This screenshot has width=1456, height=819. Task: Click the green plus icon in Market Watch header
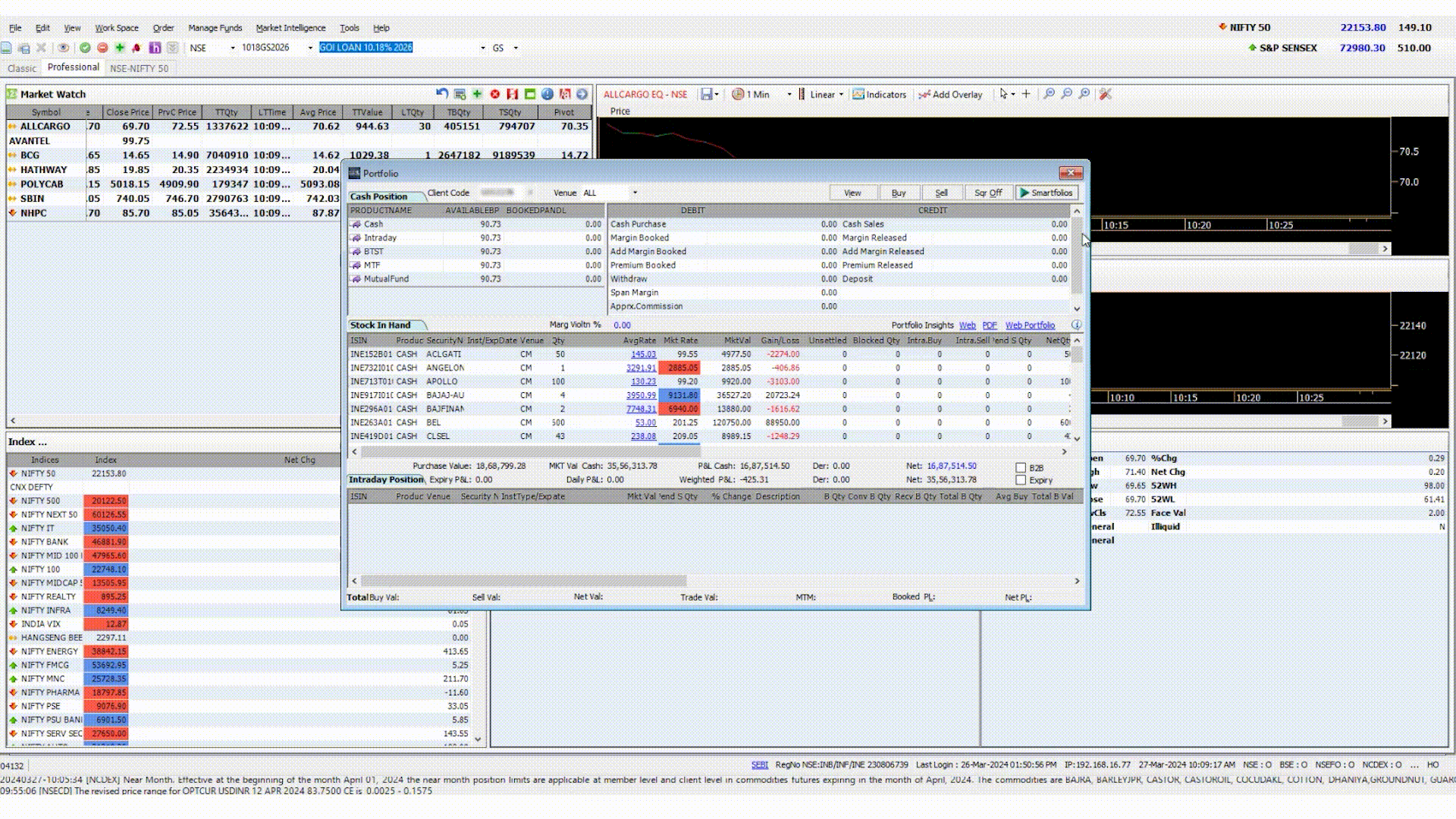477,94
